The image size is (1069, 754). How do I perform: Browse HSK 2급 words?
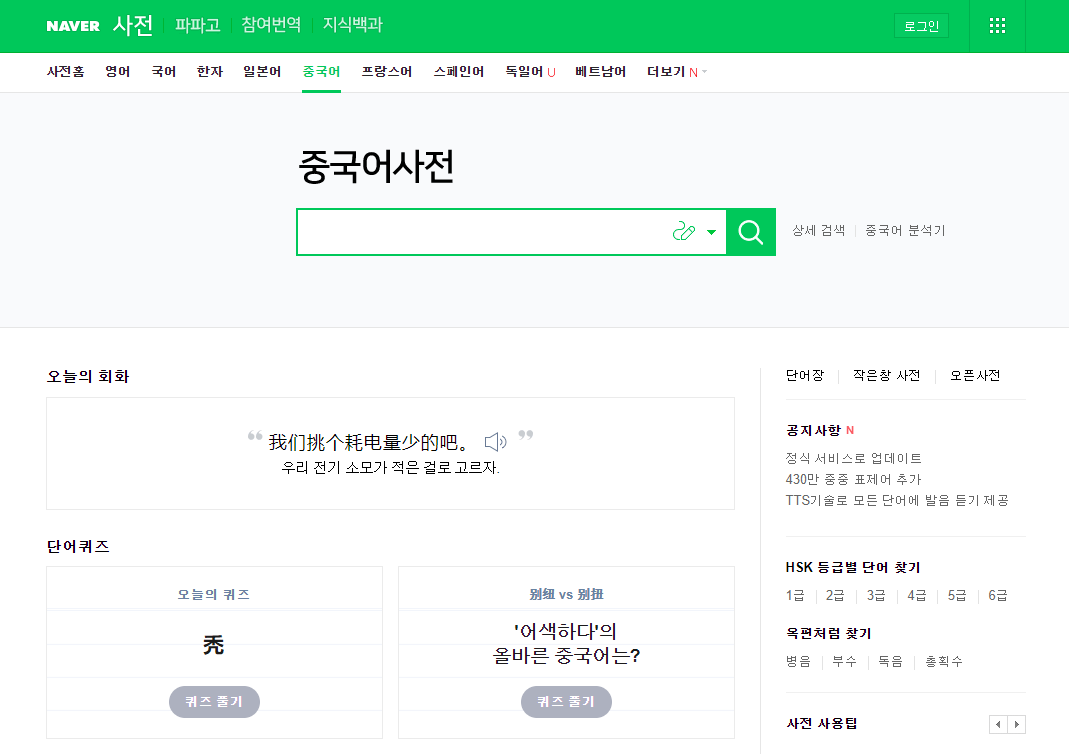835,595
